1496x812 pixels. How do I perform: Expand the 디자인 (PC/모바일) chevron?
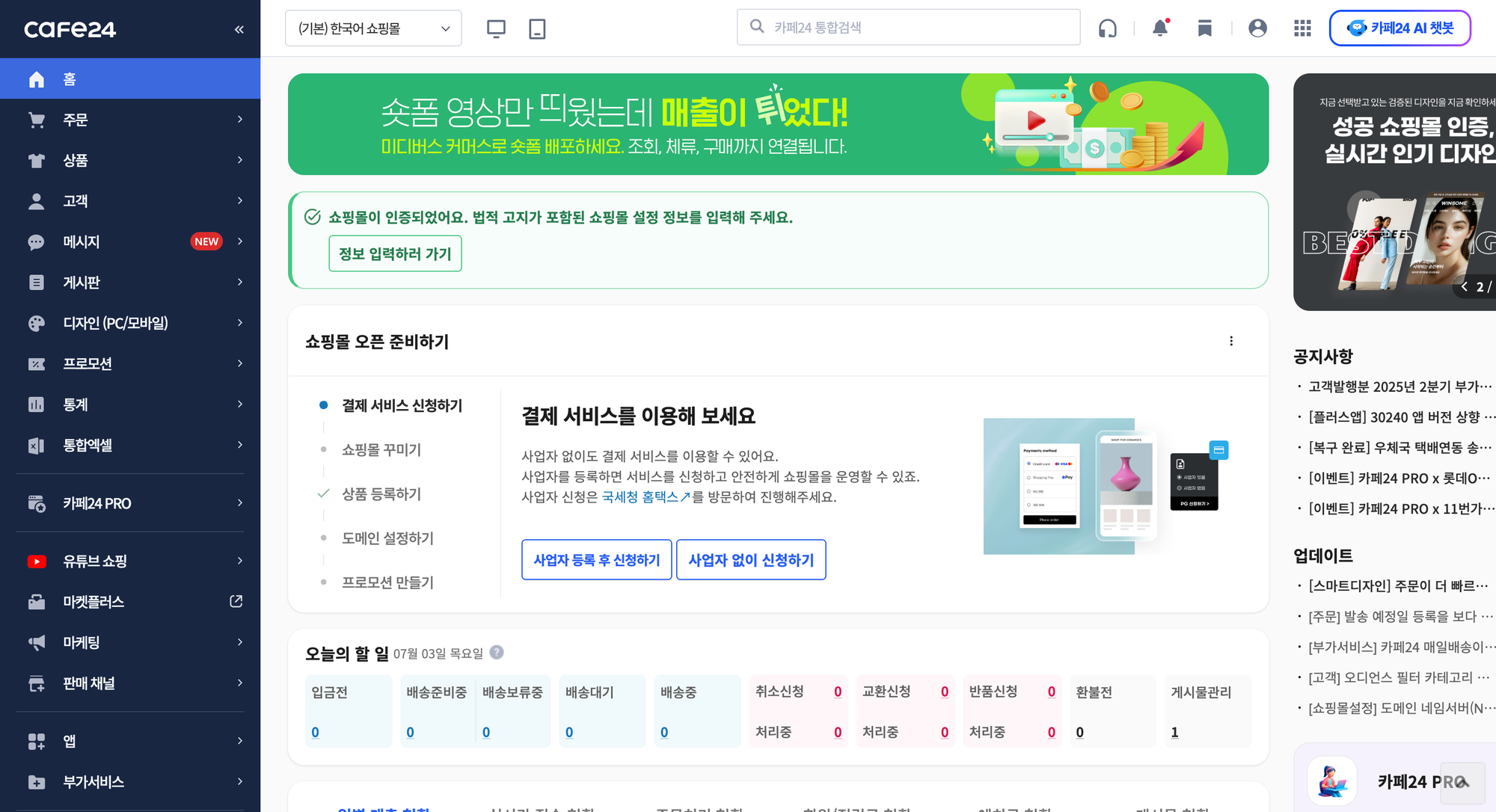[240, 323]
